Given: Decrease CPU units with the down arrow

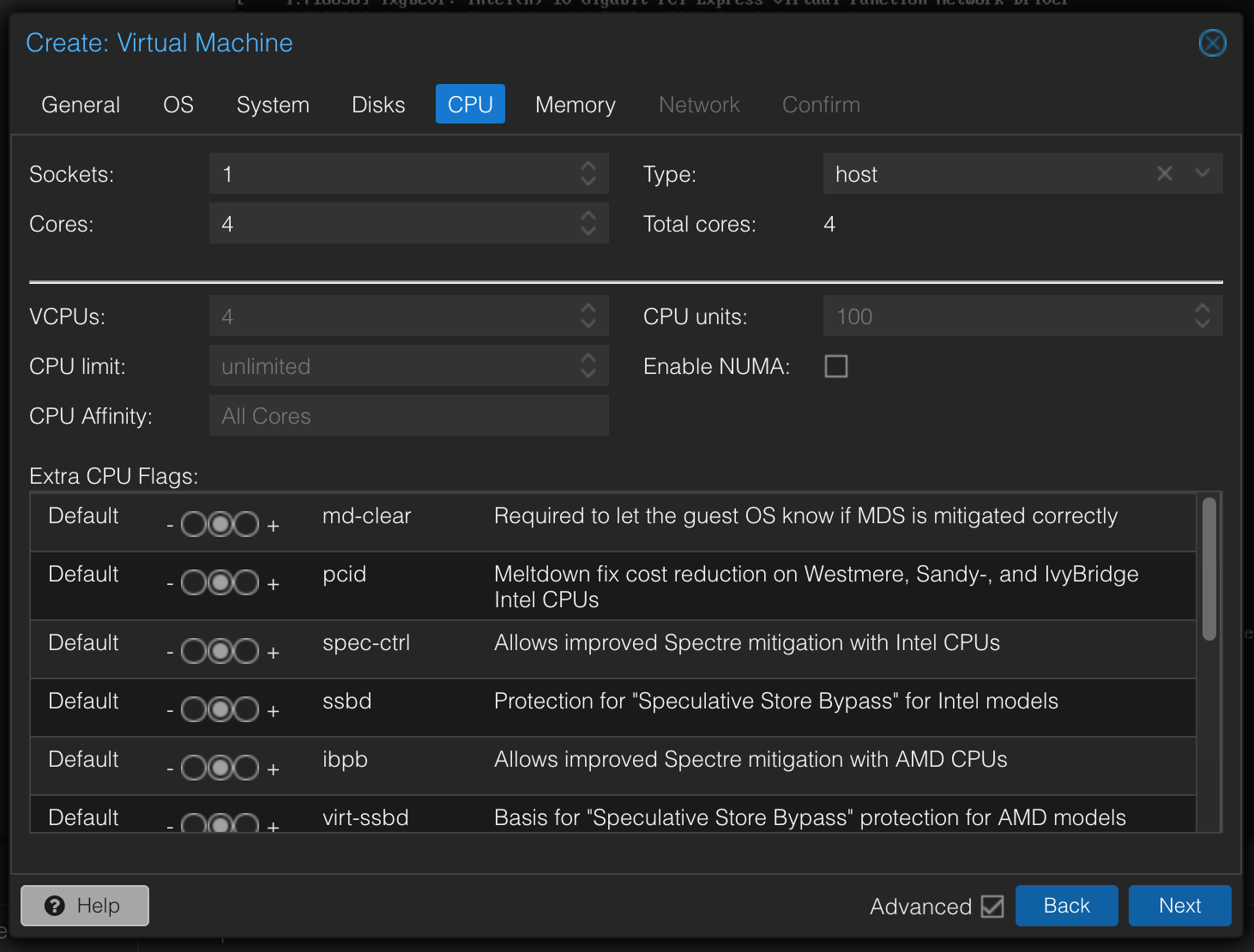Looking at the screenshot, I should pyautogui.click(x=1203, y=323).
